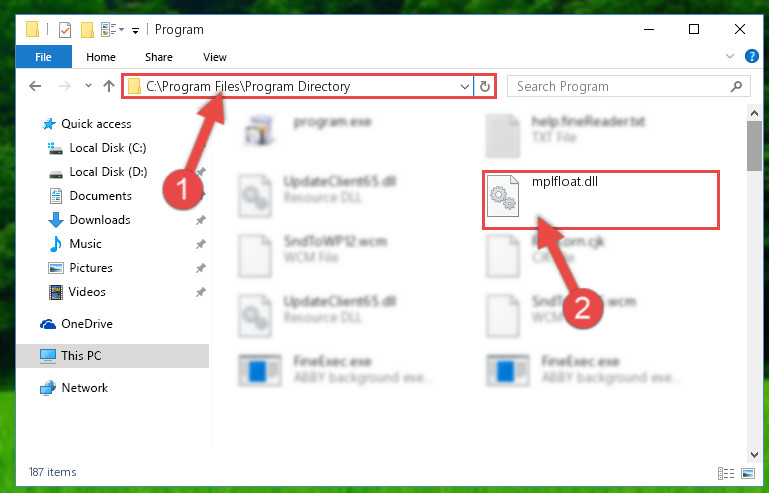769x493 pixels.
Task: Open the Help question mark icon
Action: tap(751, 56)
